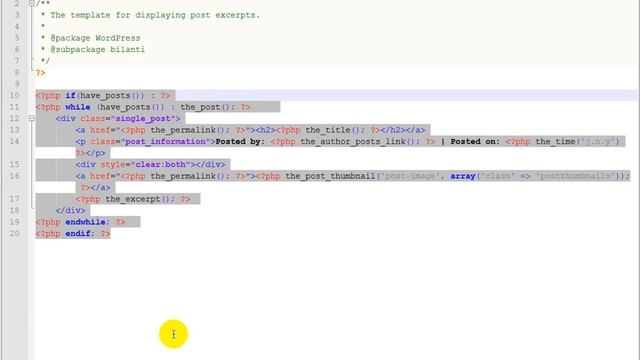Click line number 16 in the margin

tap(14, 176)
